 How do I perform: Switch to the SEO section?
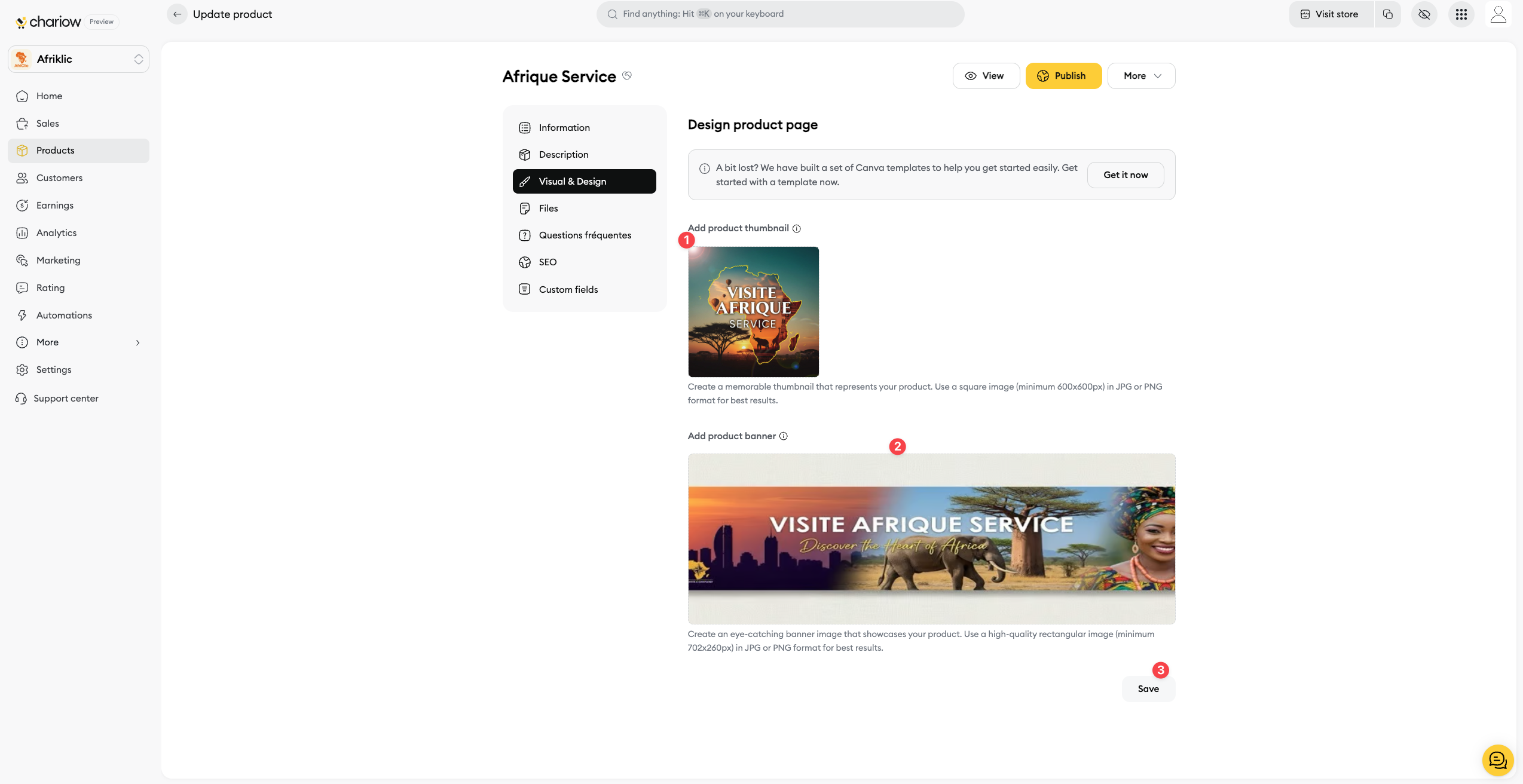pos(548,262)
